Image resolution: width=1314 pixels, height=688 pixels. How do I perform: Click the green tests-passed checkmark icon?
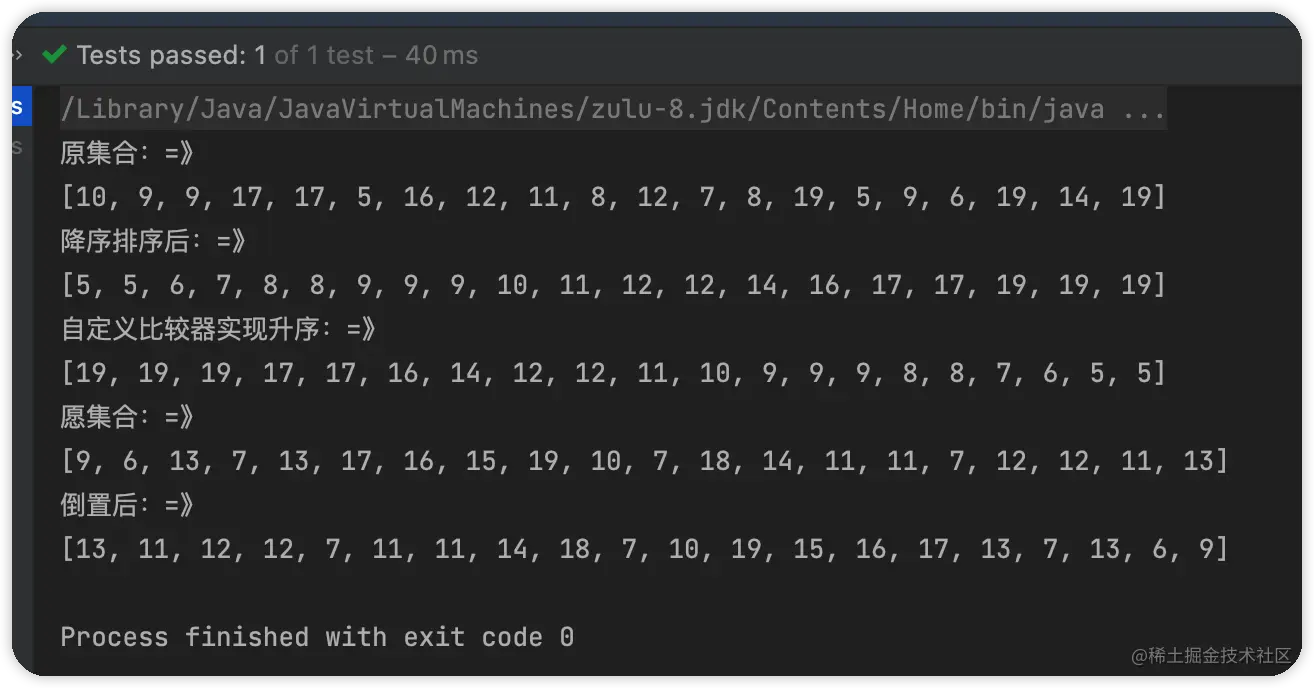(x=54, y=55)
